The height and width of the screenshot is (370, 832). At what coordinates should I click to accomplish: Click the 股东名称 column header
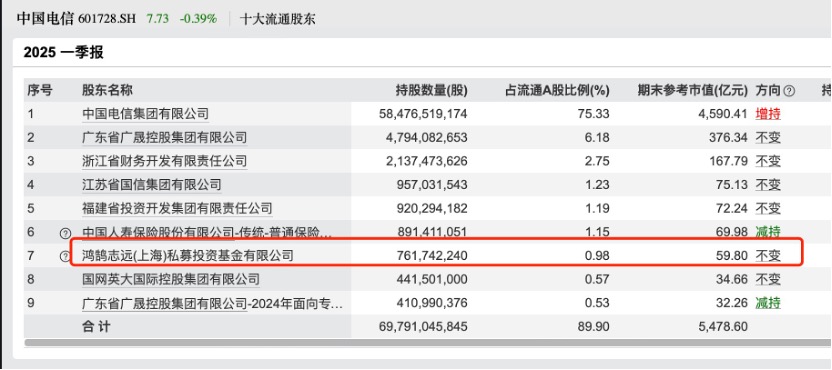tap(107, 91)
